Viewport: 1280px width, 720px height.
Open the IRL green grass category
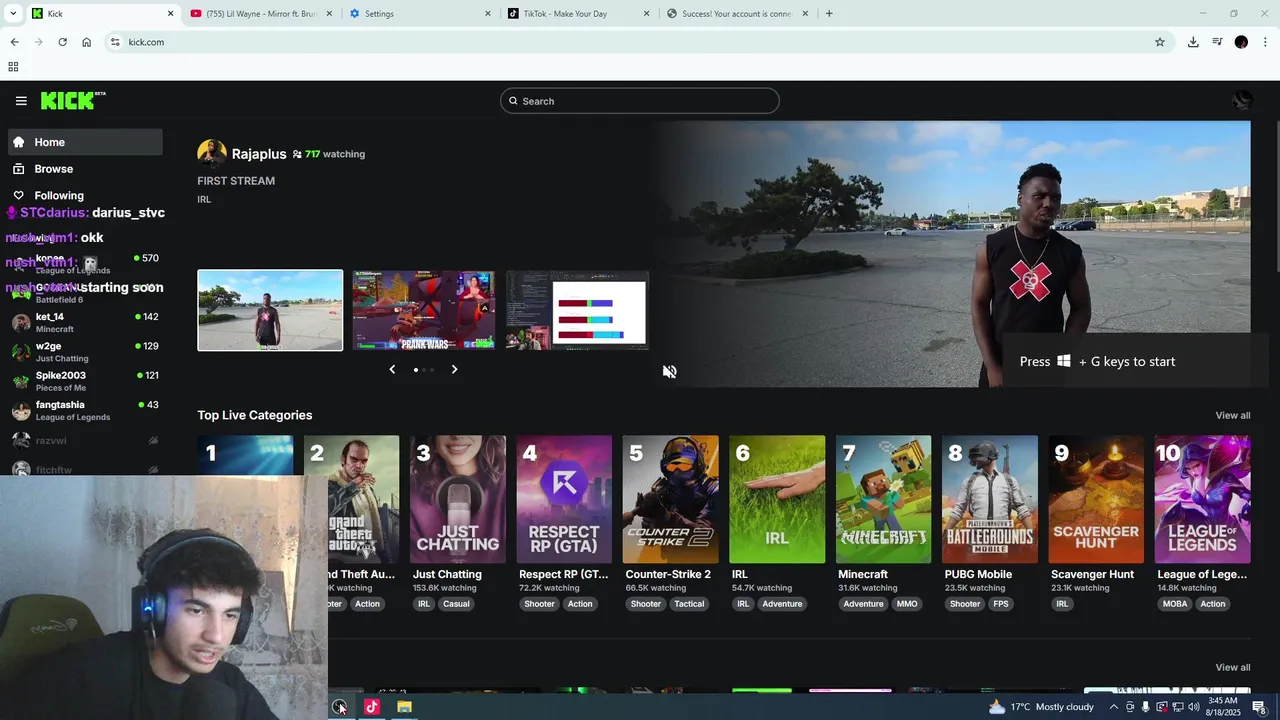coord(777,499)
